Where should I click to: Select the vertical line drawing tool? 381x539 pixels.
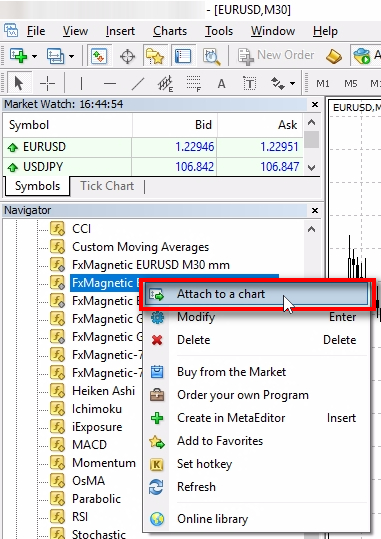point(81,83)
